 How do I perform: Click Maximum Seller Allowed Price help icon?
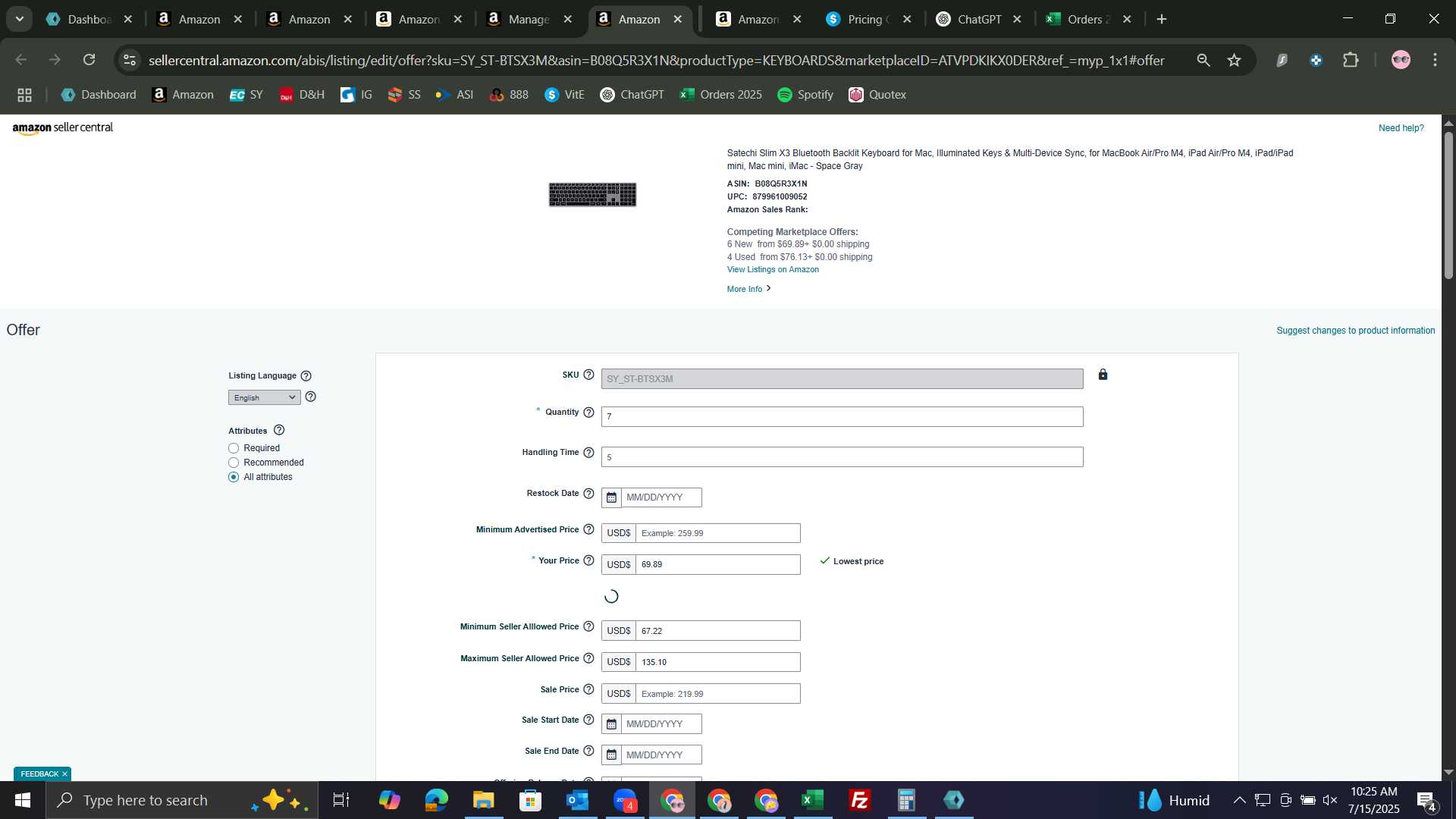tap(588, 658)
